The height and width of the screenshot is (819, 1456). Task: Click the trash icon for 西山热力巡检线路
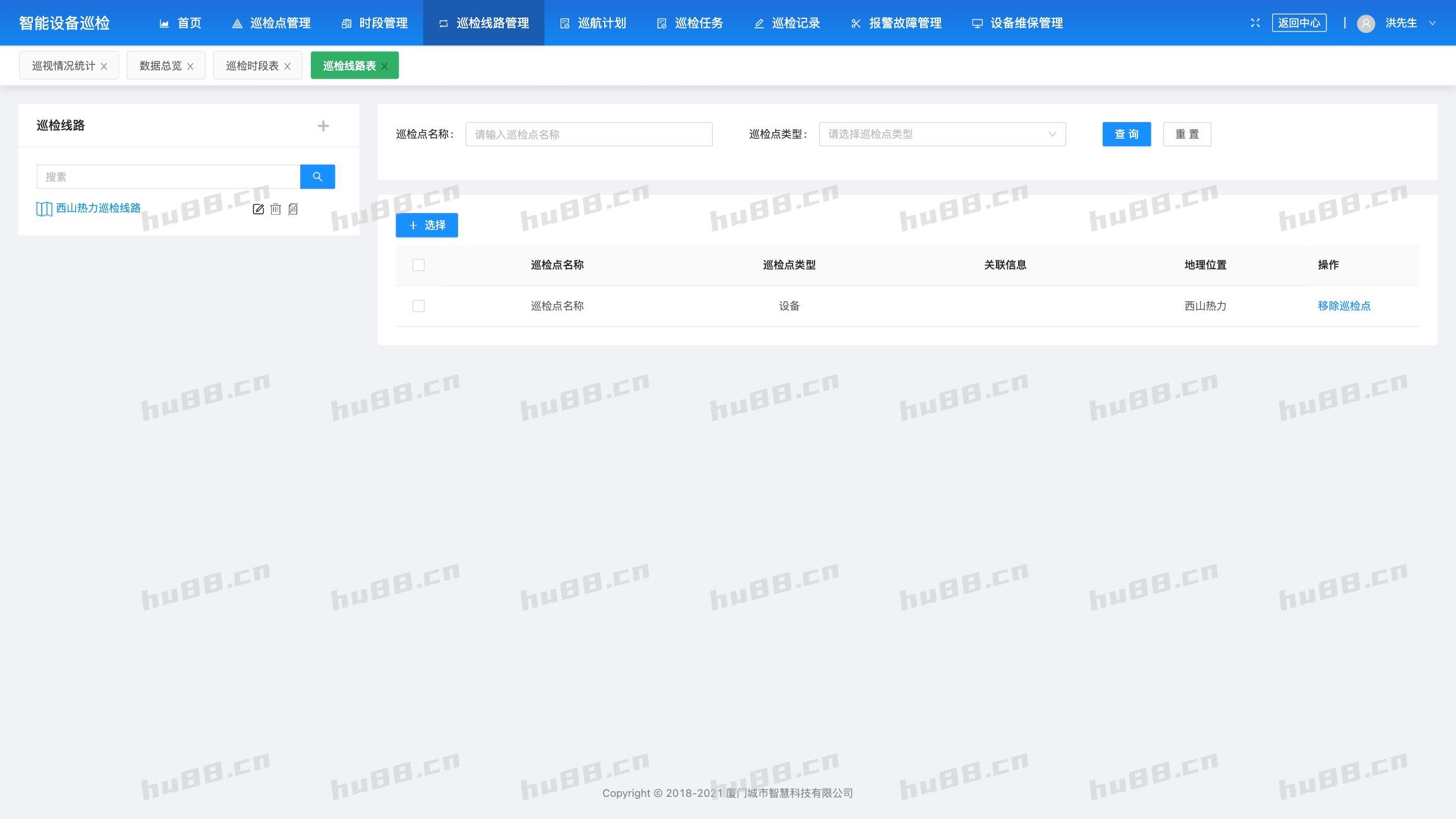(x=276, y=209)
